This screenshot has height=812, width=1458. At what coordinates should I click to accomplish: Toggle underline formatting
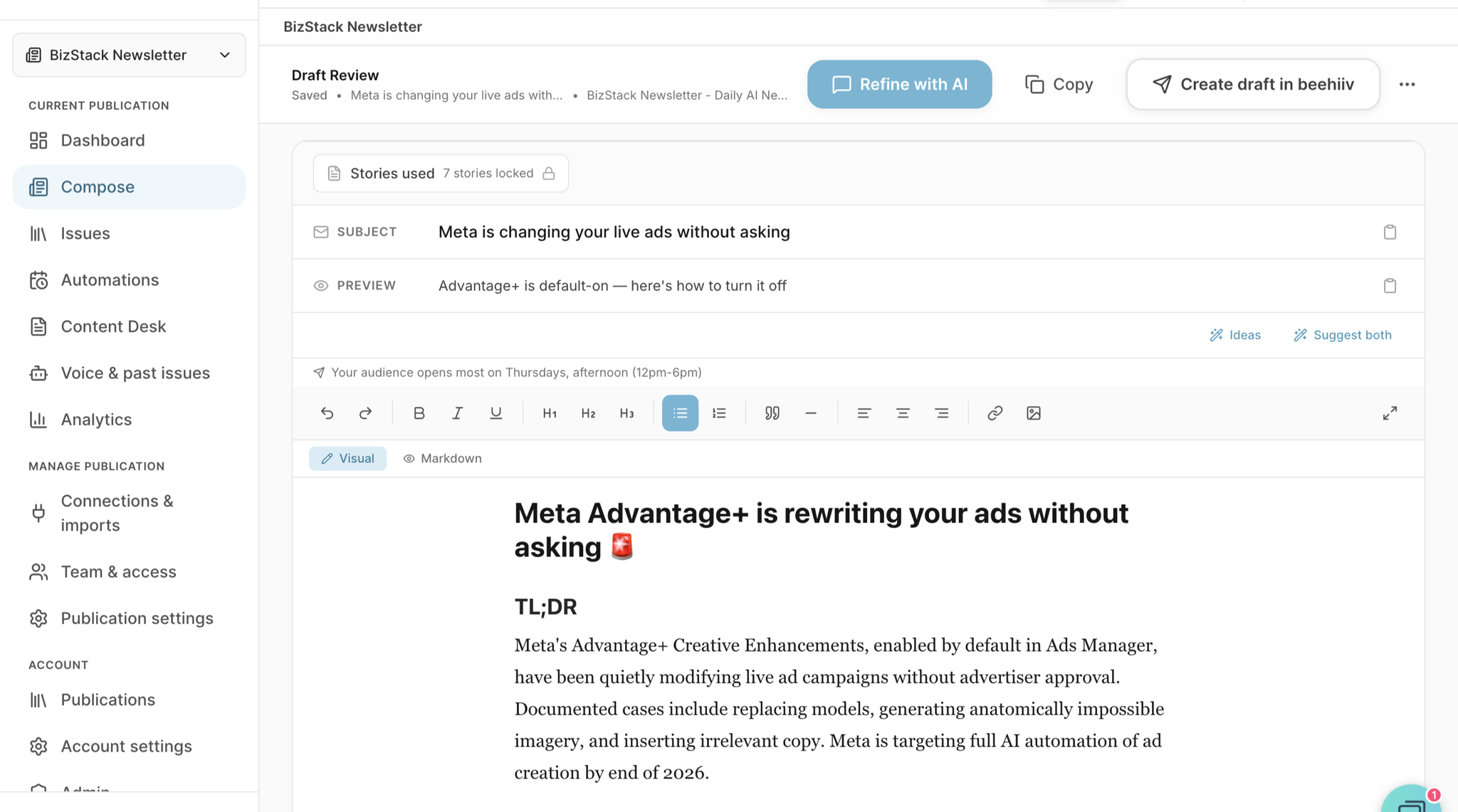pos(495,413)
